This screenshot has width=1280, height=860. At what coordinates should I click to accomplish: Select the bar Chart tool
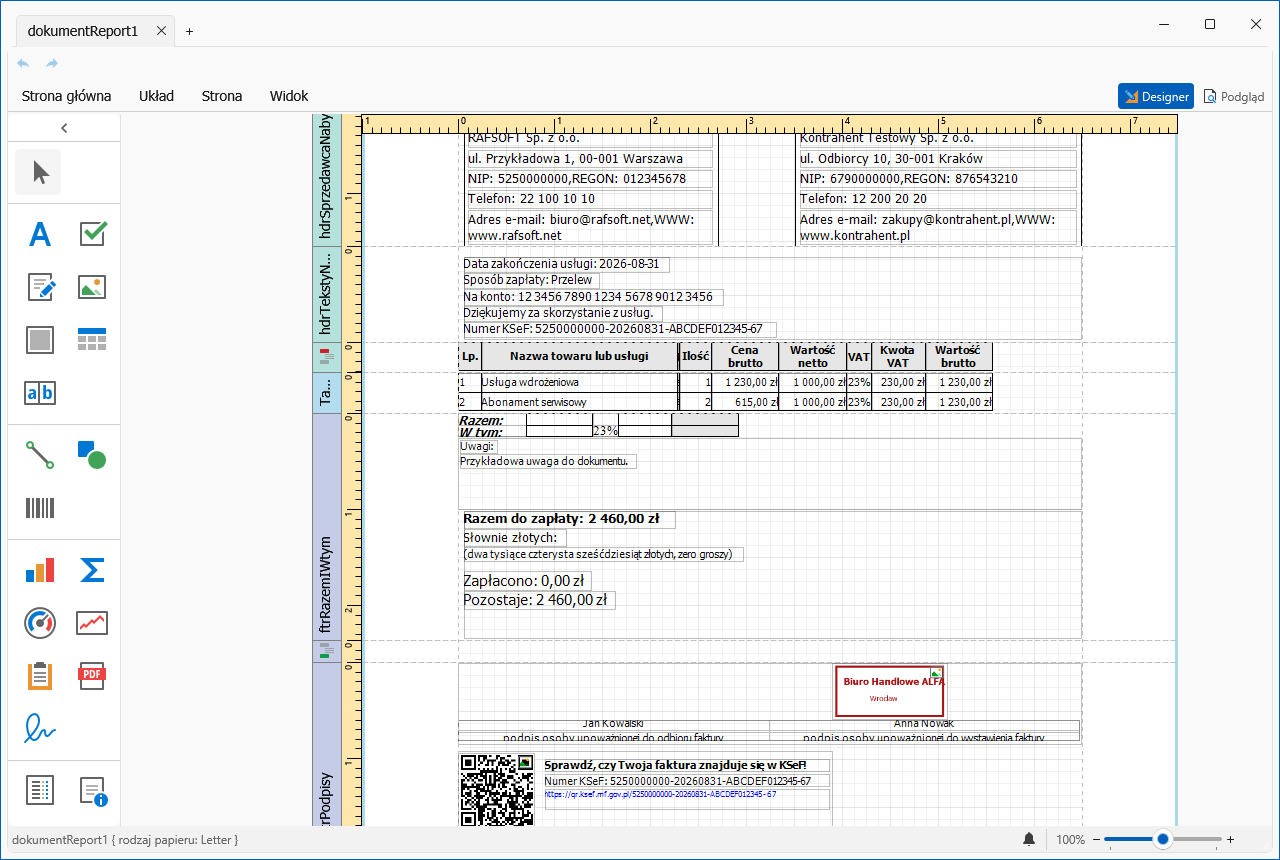(39, 570)
